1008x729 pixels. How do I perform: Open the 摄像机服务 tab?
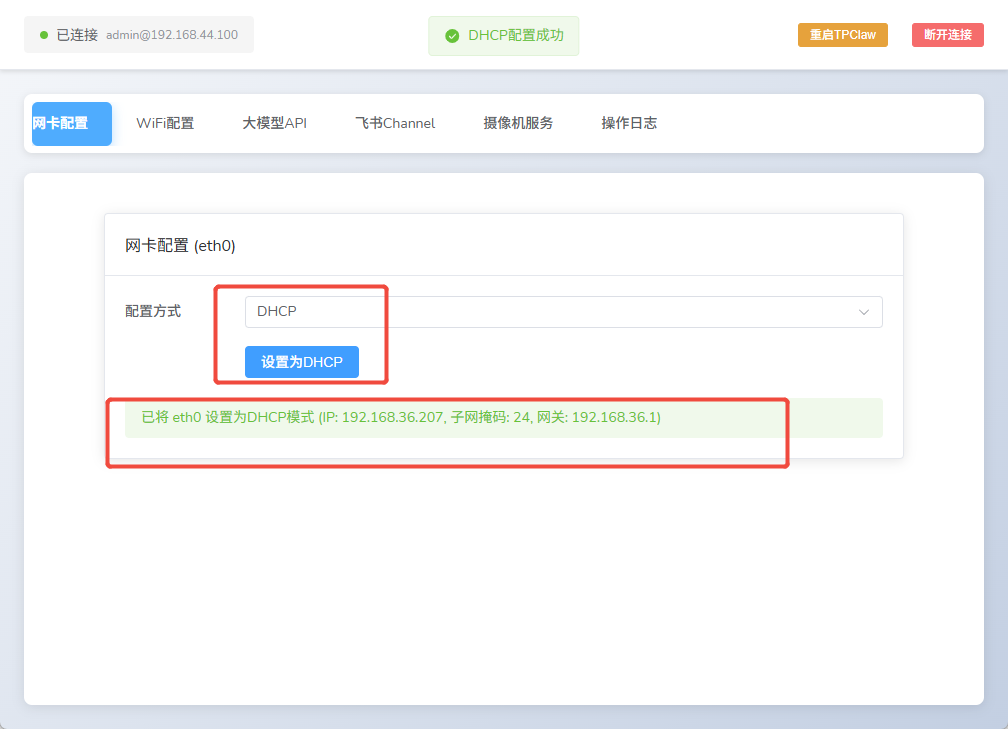tap(518, 124)
